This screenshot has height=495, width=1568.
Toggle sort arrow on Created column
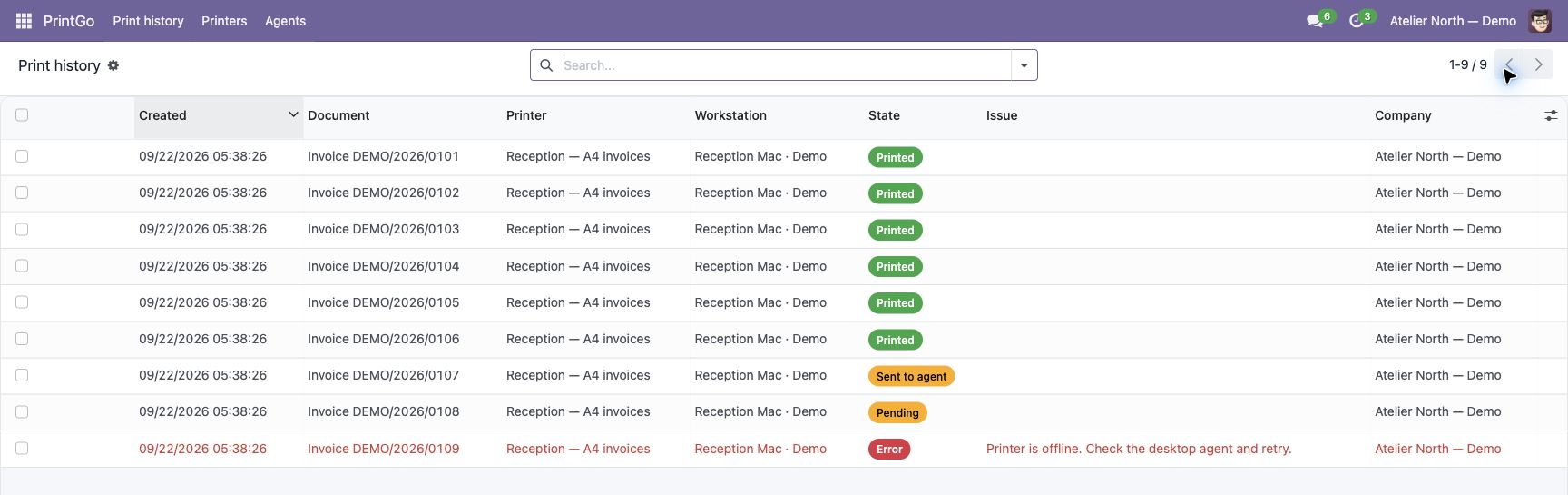[x=293, y=114]
